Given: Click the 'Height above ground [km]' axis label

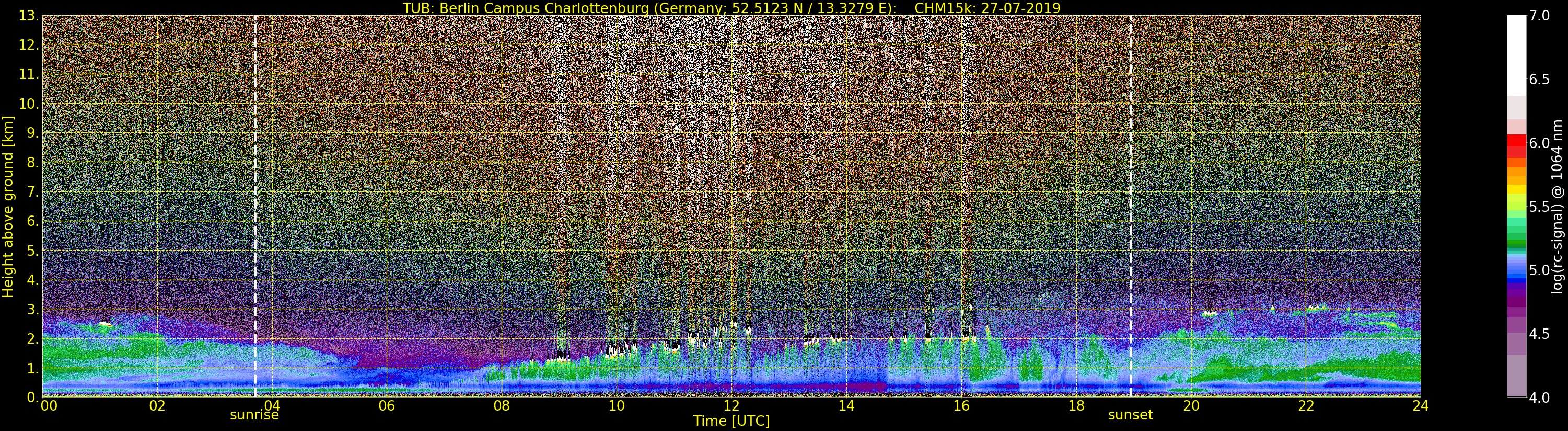Looking at the screenshot, I should tap(8, 206).
